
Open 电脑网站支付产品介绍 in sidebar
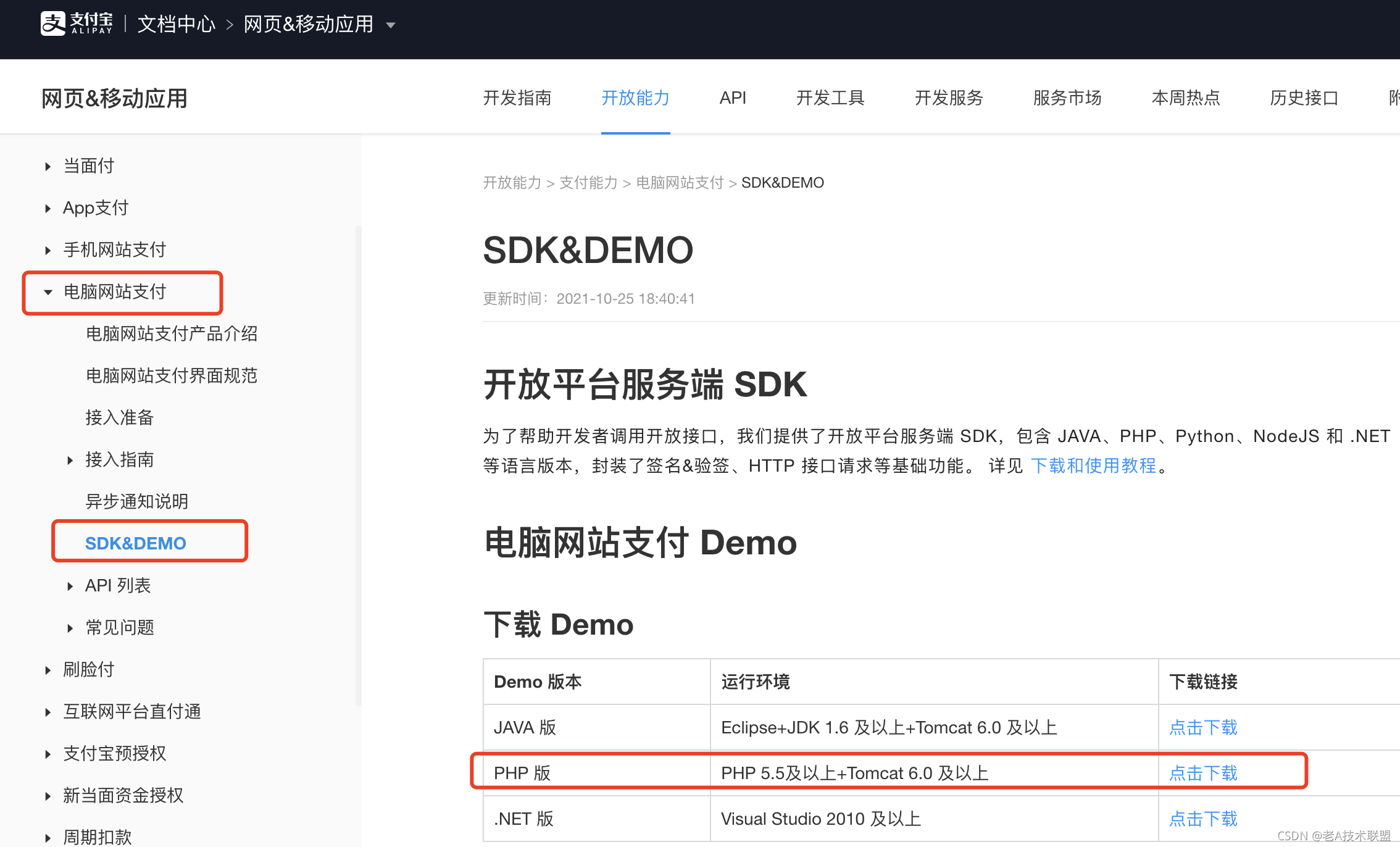172,333
